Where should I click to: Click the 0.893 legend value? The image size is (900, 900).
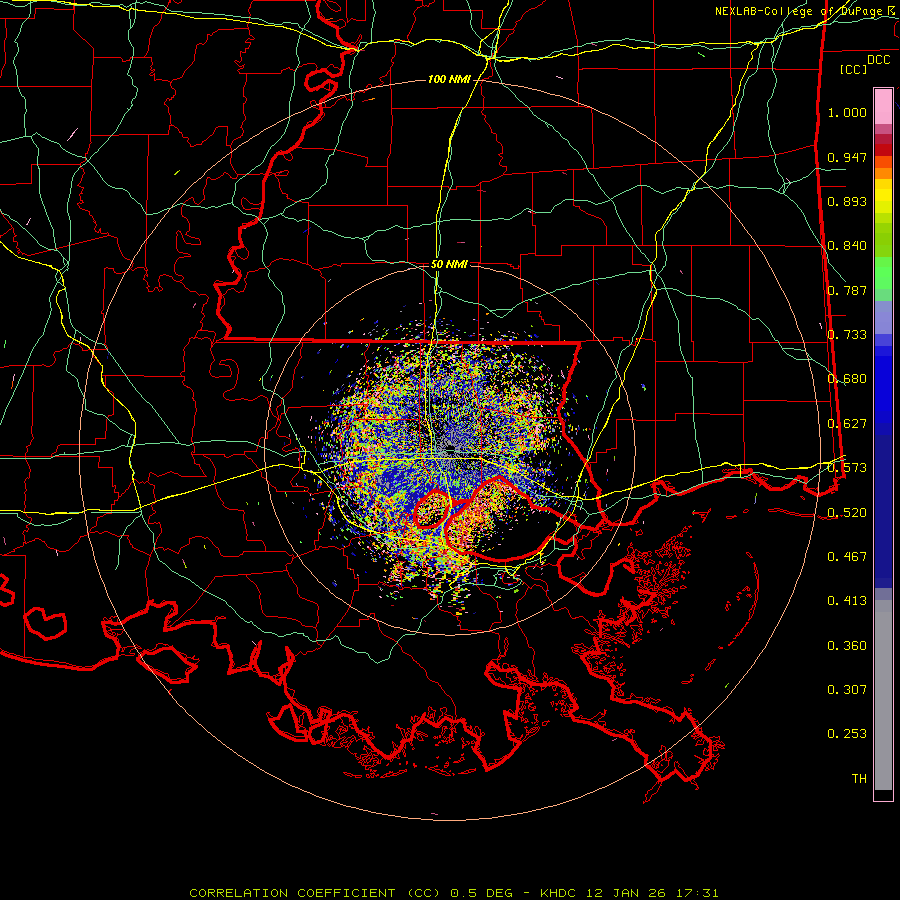(847, 201)
